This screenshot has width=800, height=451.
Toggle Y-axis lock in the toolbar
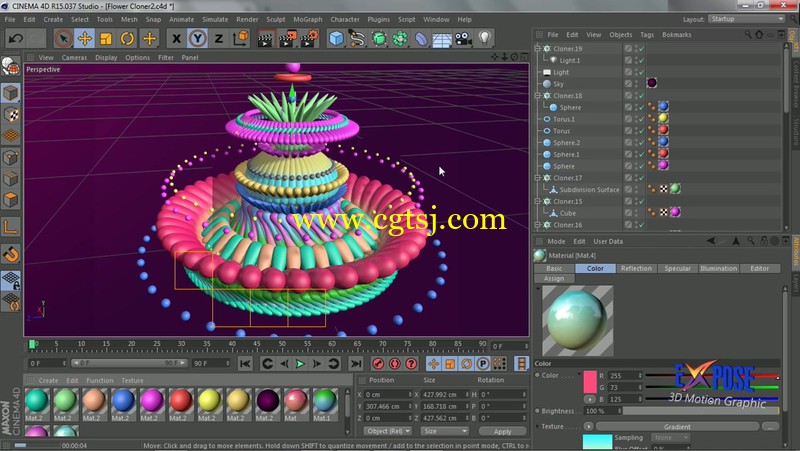197,38
